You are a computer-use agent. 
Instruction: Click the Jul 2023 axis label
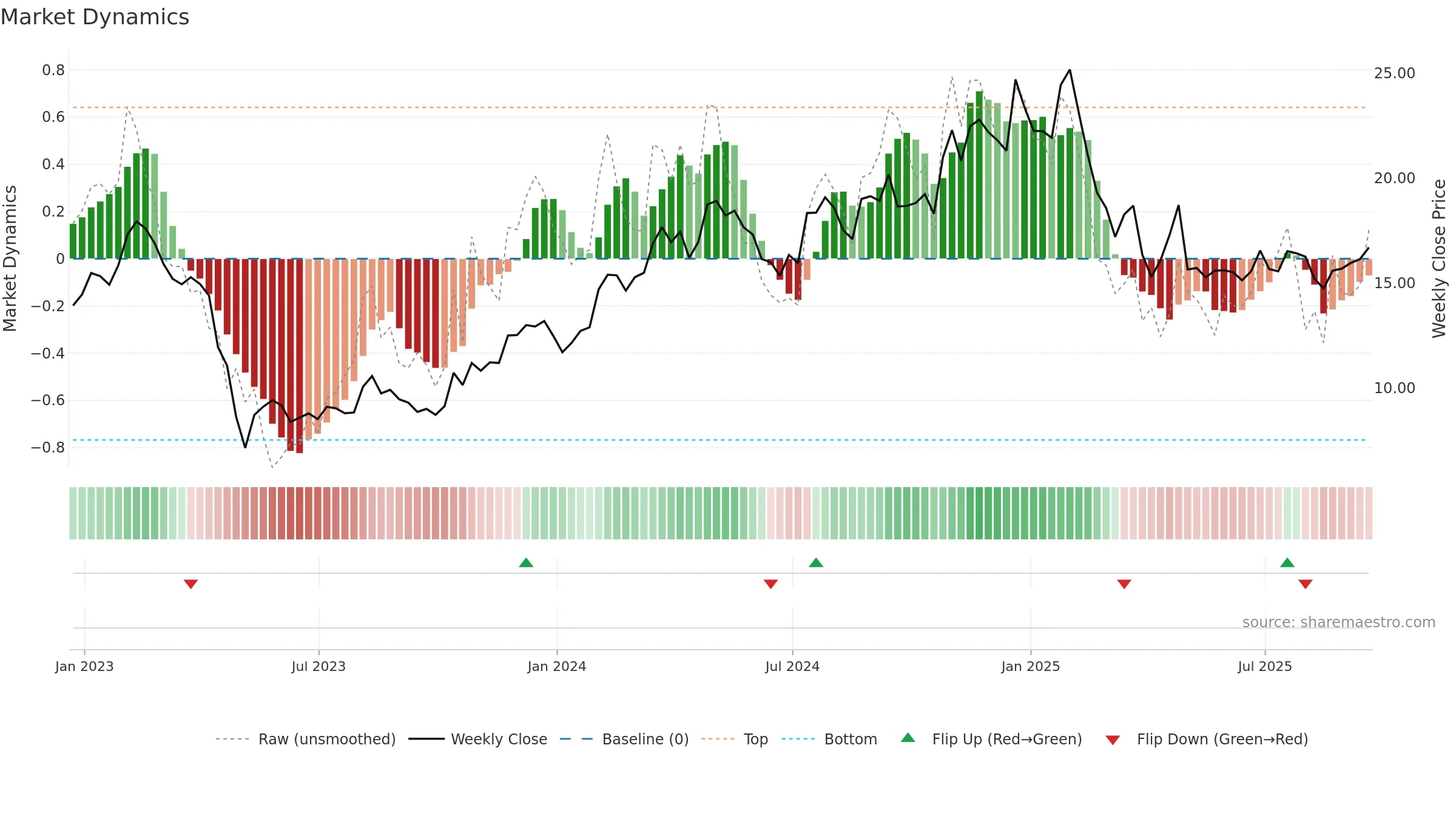[x=318, y=666]
